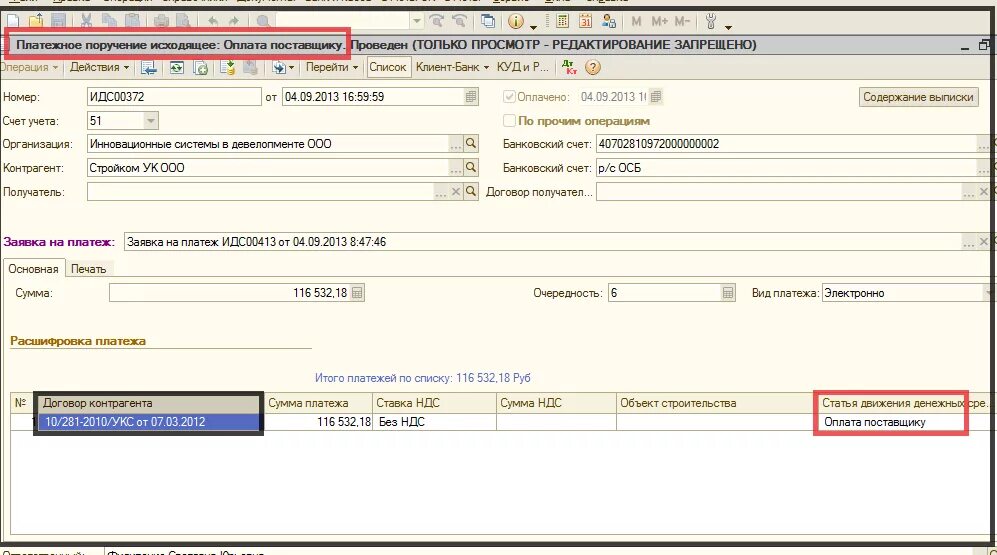The height and width of the screenshot is (555, 997).
Task: Click the Help question mark icon
Action: [x=593, y=67]
